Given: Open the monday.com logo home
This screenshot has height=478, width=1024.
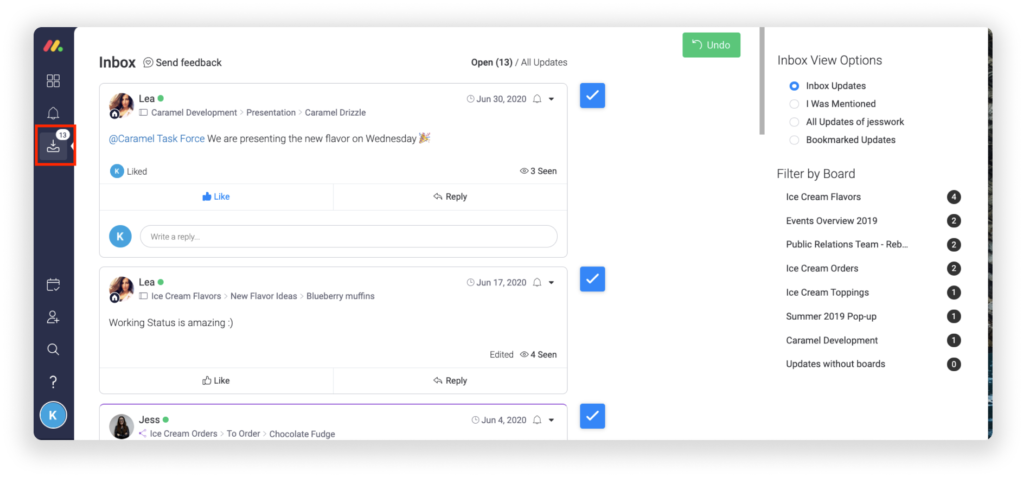Looking at the screenshot, I should pos(53,46).
